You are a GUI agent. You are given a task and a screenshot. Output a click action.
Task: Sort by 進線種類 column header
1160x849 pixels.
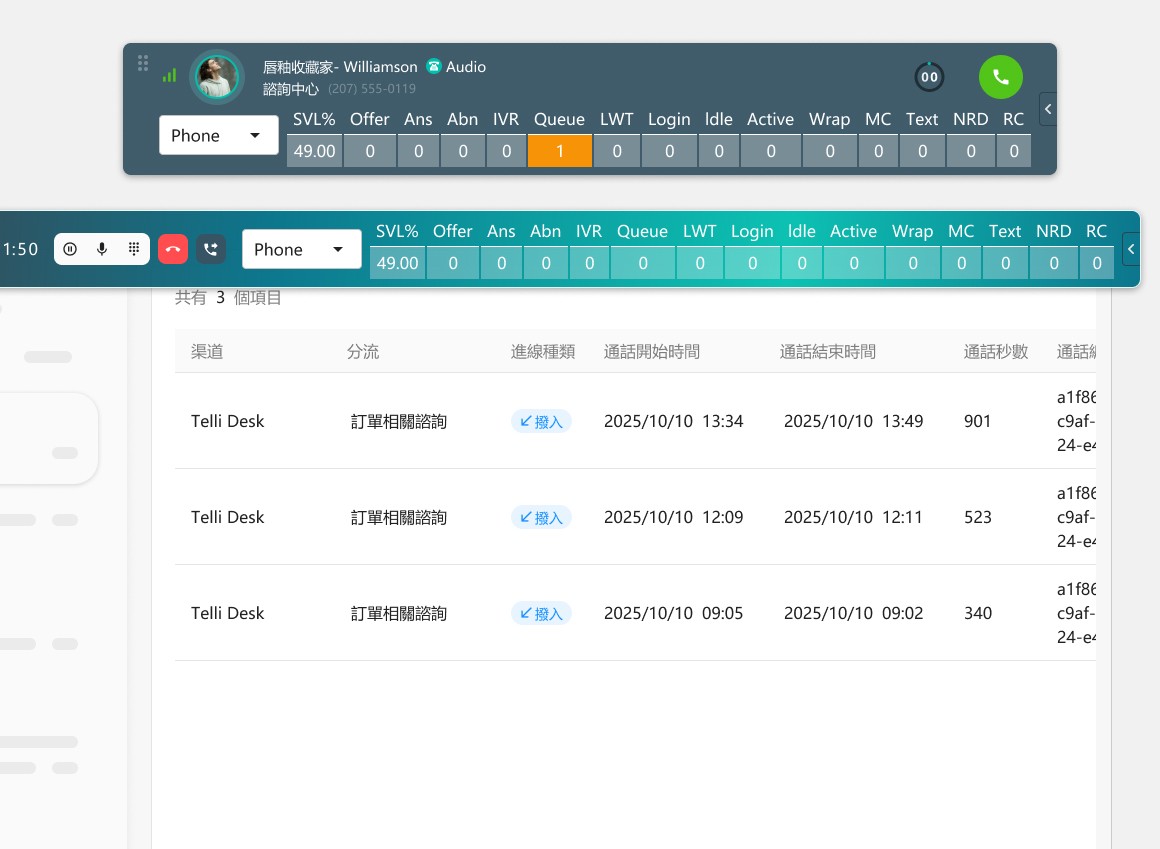(543, 351)
